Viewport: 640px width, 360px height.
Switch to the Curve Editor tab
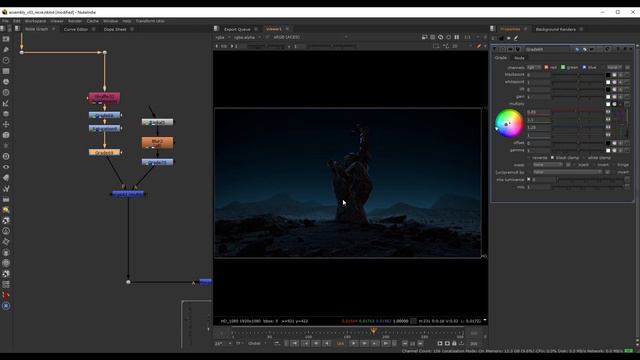(x=76, y=29)
